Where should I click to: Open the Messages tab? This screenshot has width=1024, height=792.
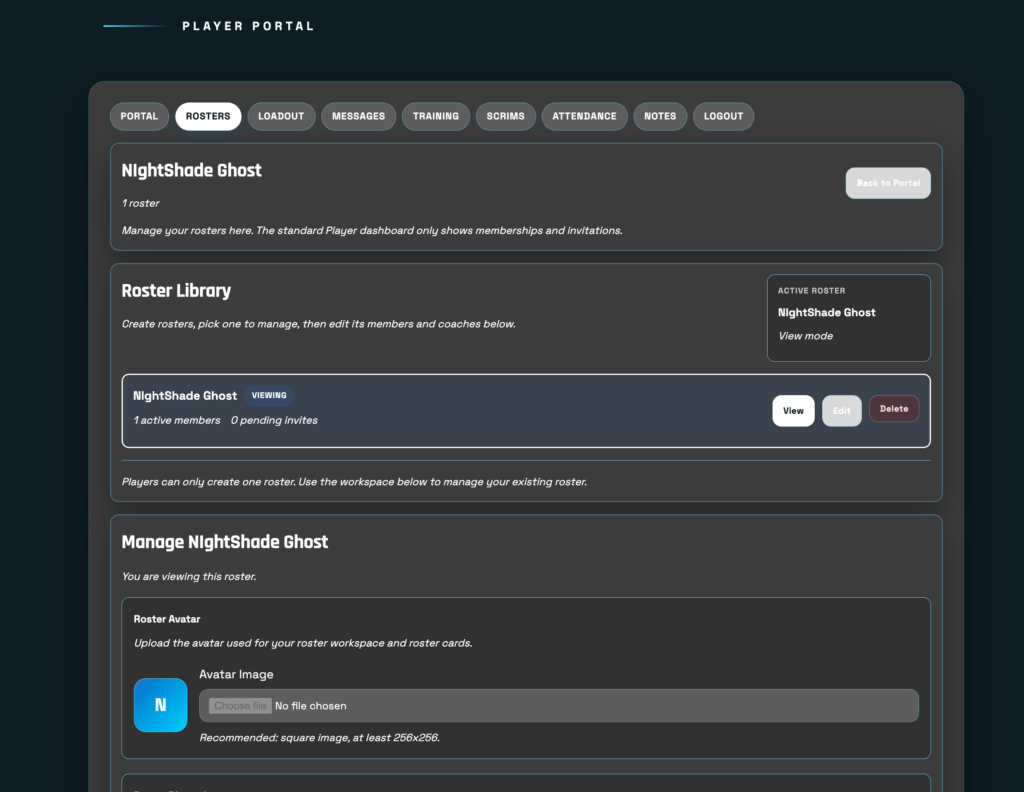pos(358,116)
